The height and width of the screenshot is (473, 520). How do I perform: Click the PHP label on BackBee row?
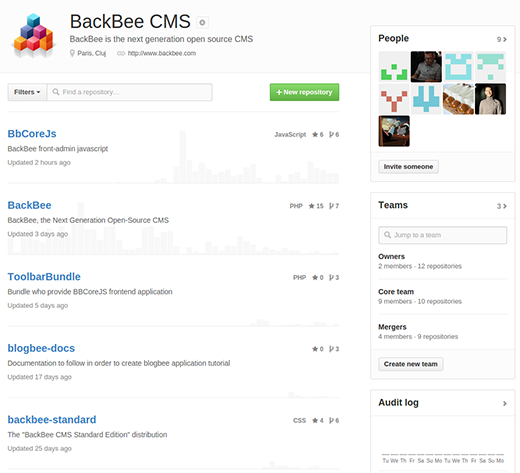pos(296,206)
